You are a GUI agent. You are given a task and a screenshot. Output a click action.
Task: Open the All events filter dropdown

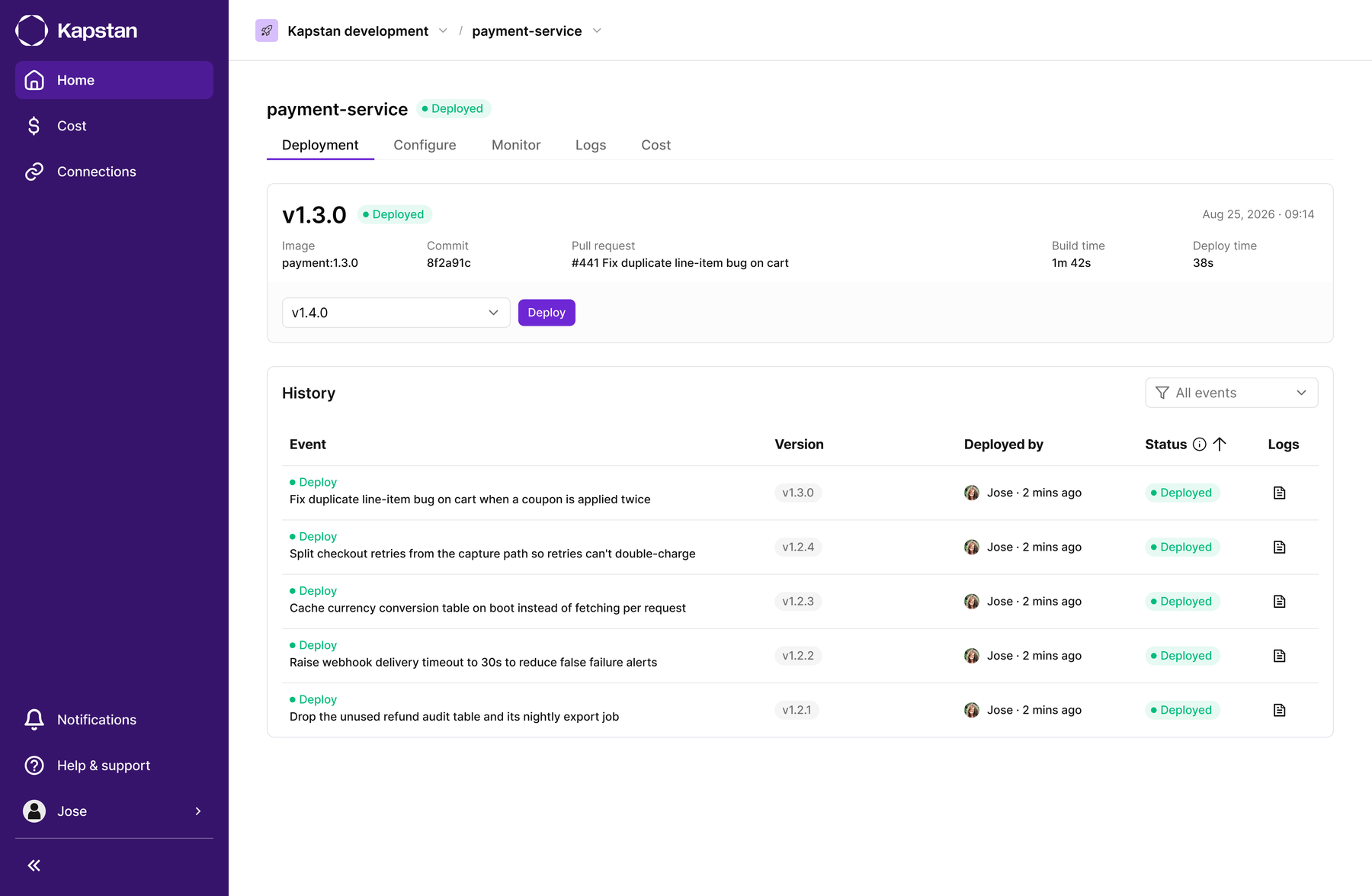(1232, 393)
